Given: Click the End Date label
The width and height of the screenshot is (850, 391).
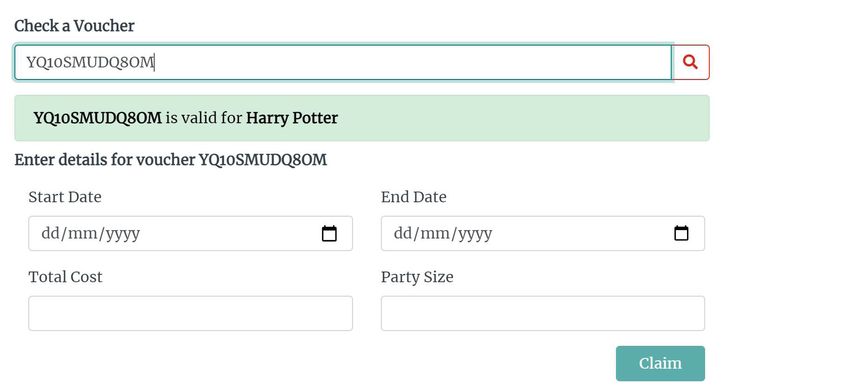Looking at the screenshot, I should point(414,197).
